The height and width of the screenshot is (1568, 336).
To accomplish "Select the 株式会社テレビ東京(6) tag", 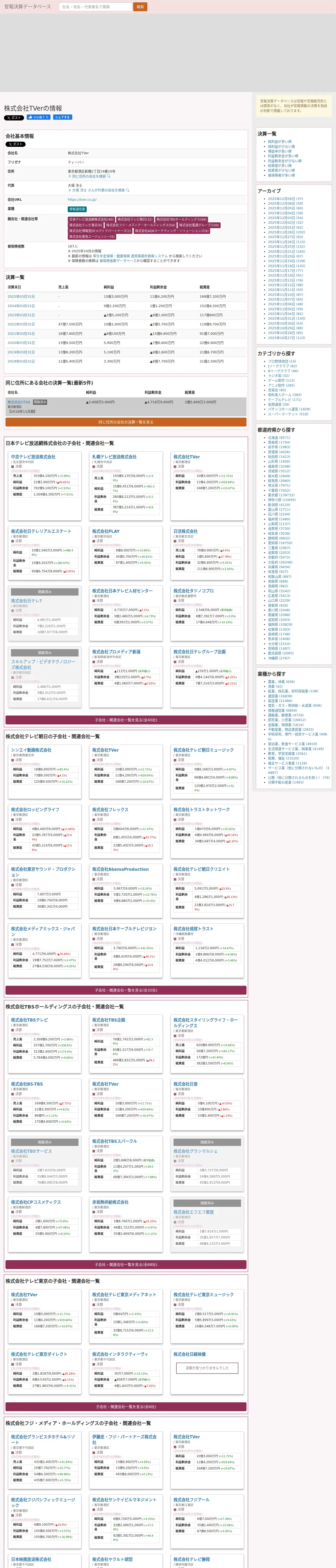I will (x=85, y=225).
